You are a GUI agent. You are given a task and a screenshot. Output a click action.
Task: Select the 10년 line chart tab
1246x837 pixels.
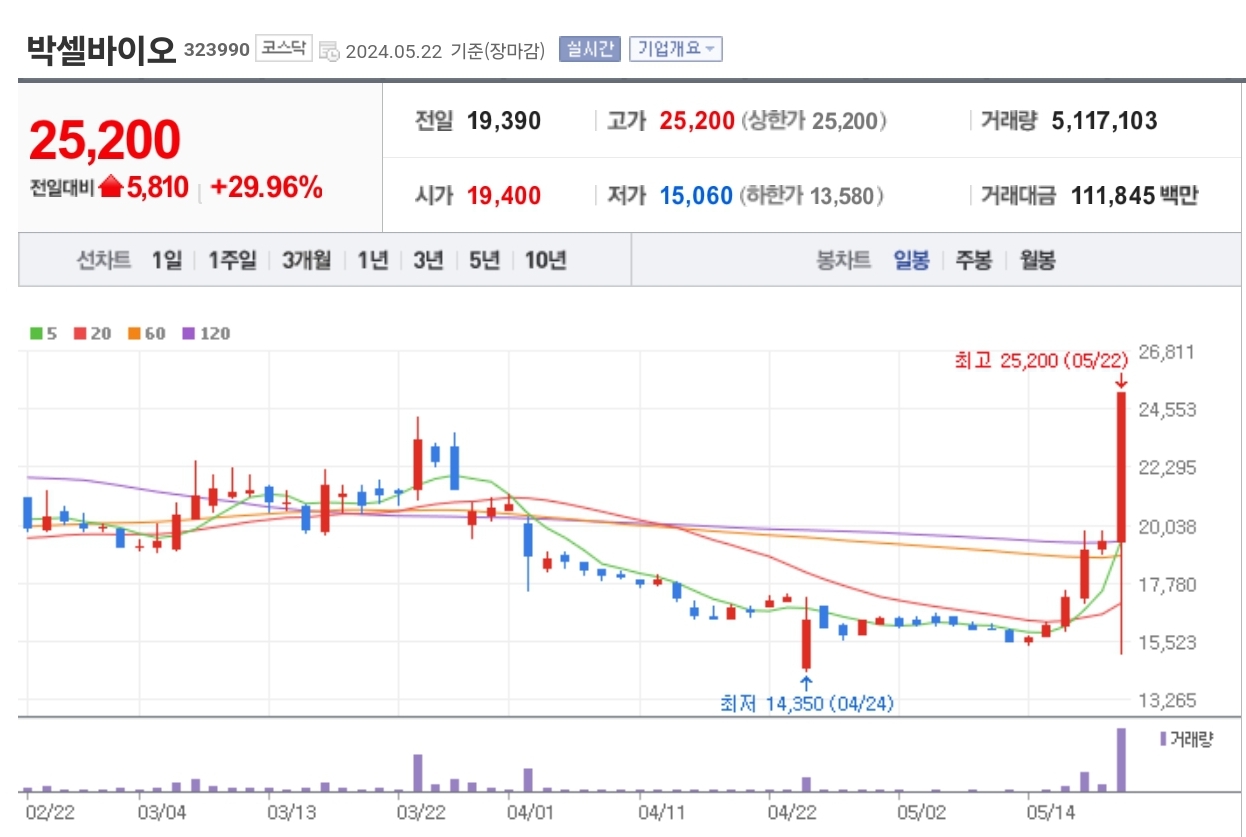545,261
